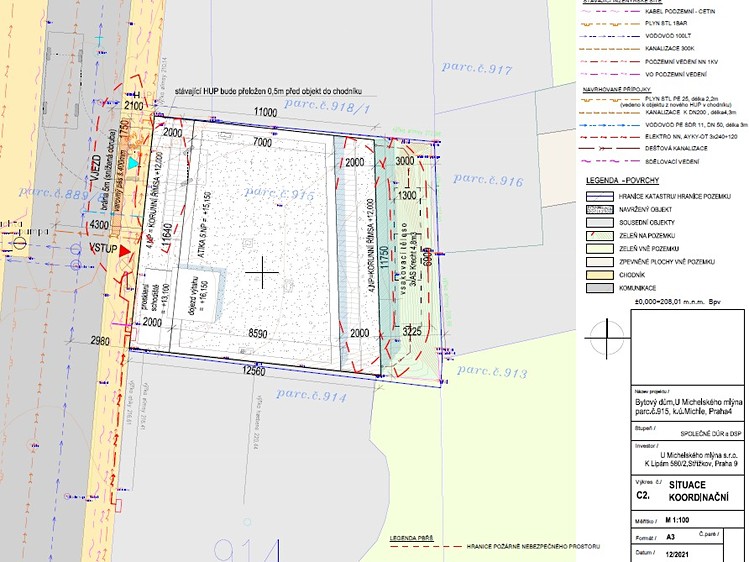Click the dimension value 3225
The image size is (749, 562).
point(412,331)
